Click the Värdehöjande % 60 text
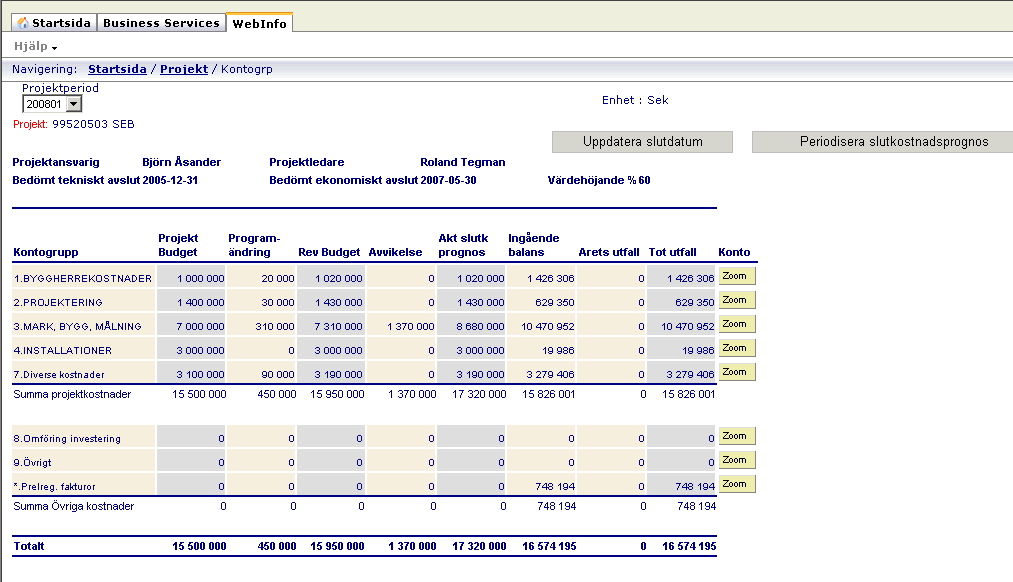1013x582 pixels. click(x=599, y=180)
